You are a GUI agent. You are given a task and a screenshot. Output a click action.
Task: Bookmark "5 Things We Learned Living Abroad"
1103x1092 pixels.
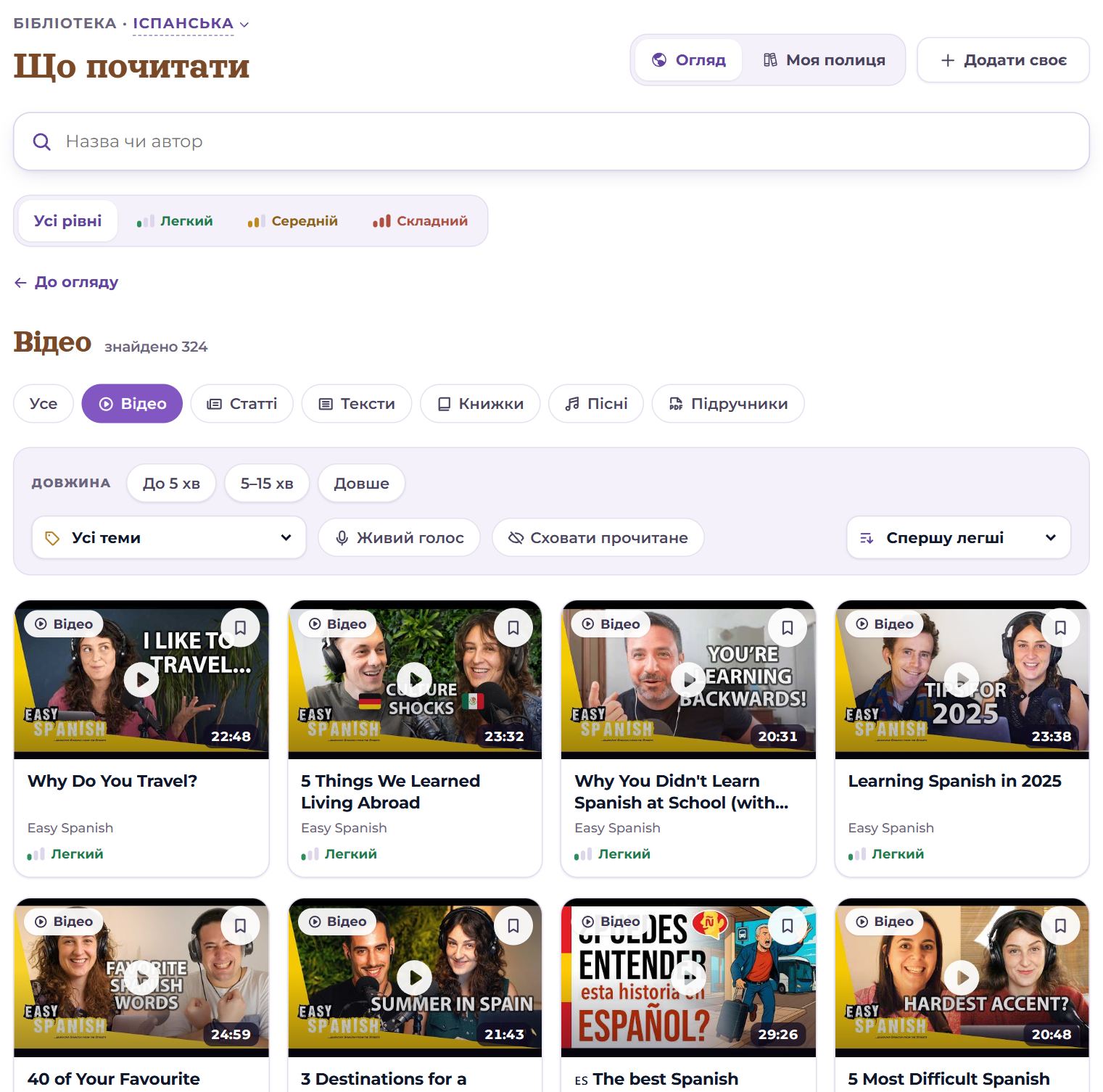point(513,627)
